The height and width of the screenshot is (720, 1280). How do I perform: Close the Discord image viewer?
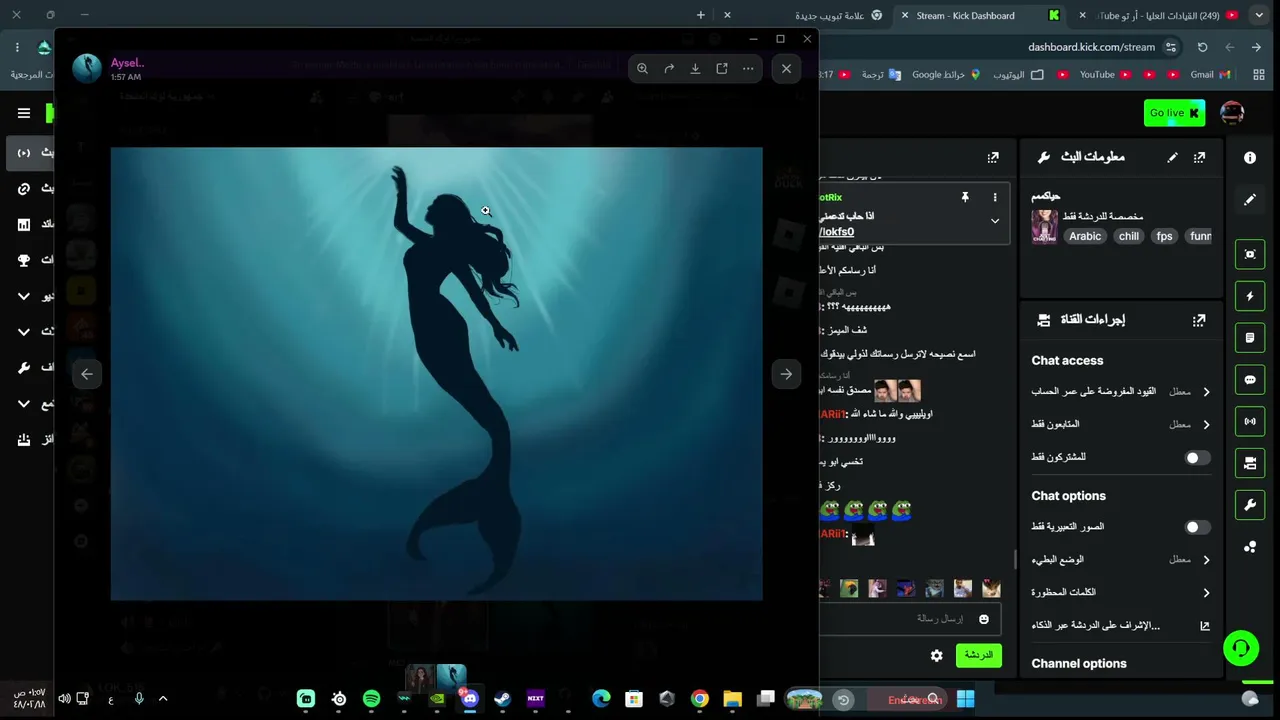click(x=786, y=69)
